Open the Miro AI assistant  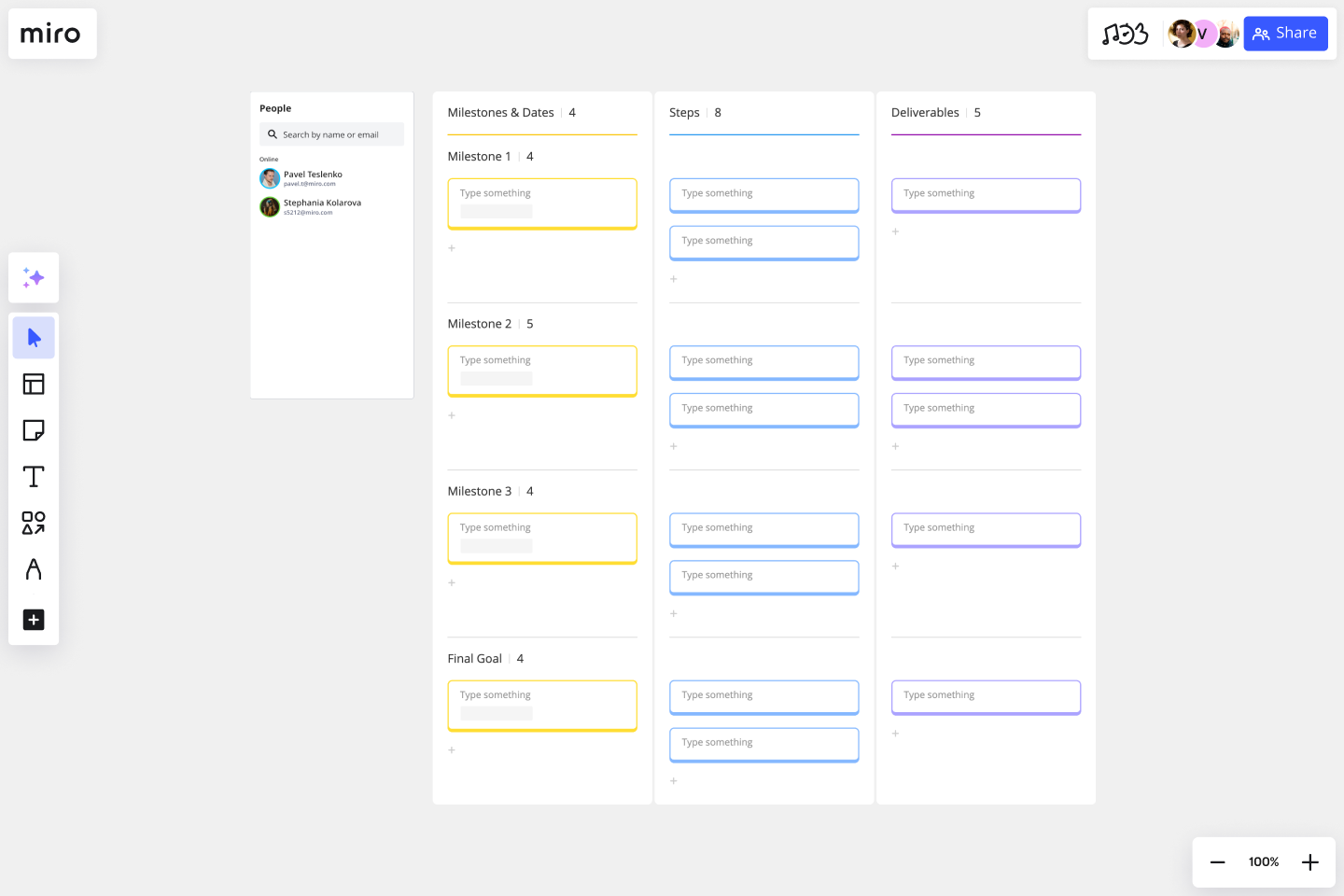[34, 277]
